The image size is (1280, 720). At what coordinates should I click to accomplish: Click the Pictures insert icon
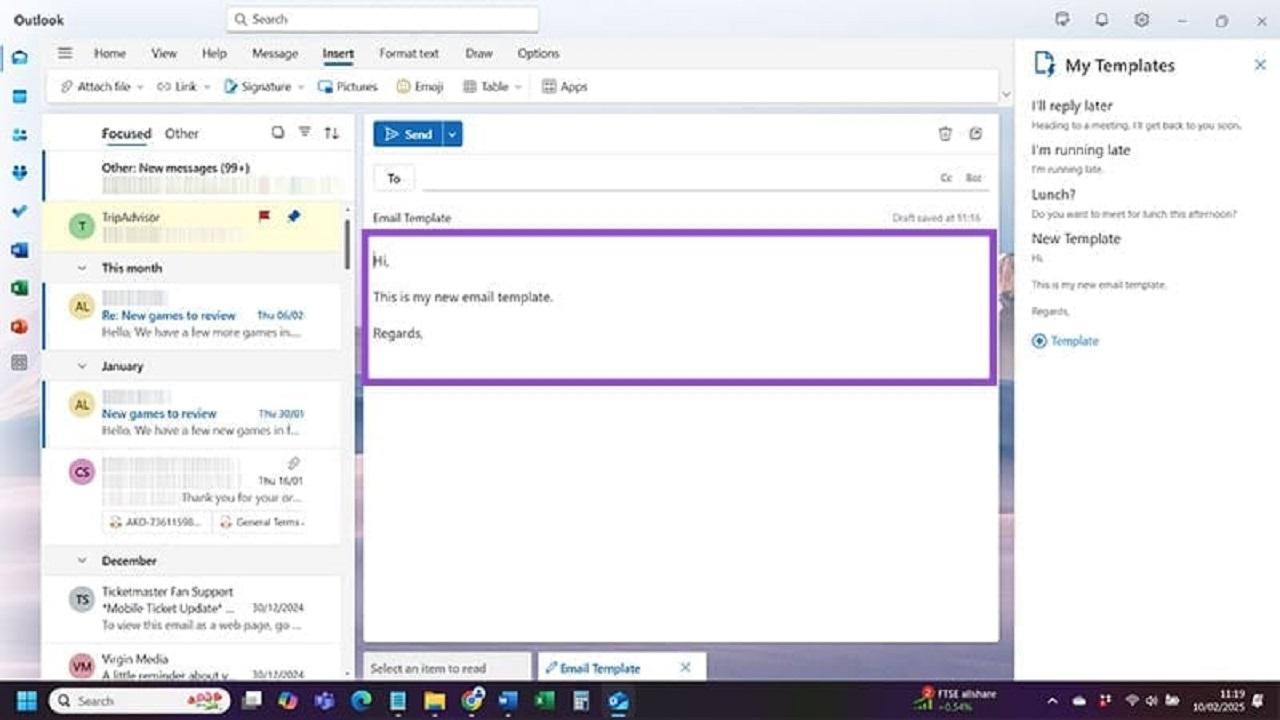tap(325, 87)
